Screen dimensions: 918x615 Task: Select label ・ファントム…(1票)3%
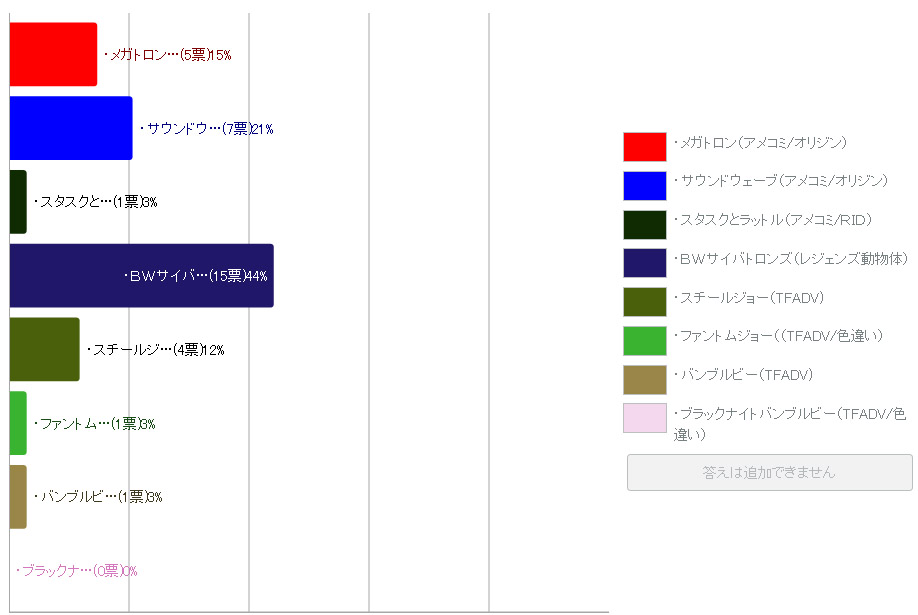[94, 423]
